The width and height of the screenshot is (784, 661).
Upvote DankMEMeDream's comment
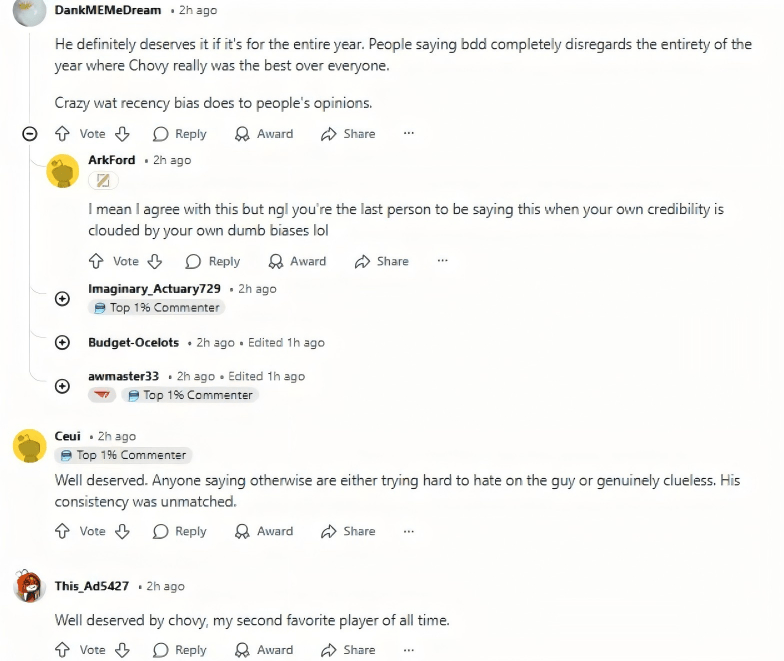tap(62, 134)
